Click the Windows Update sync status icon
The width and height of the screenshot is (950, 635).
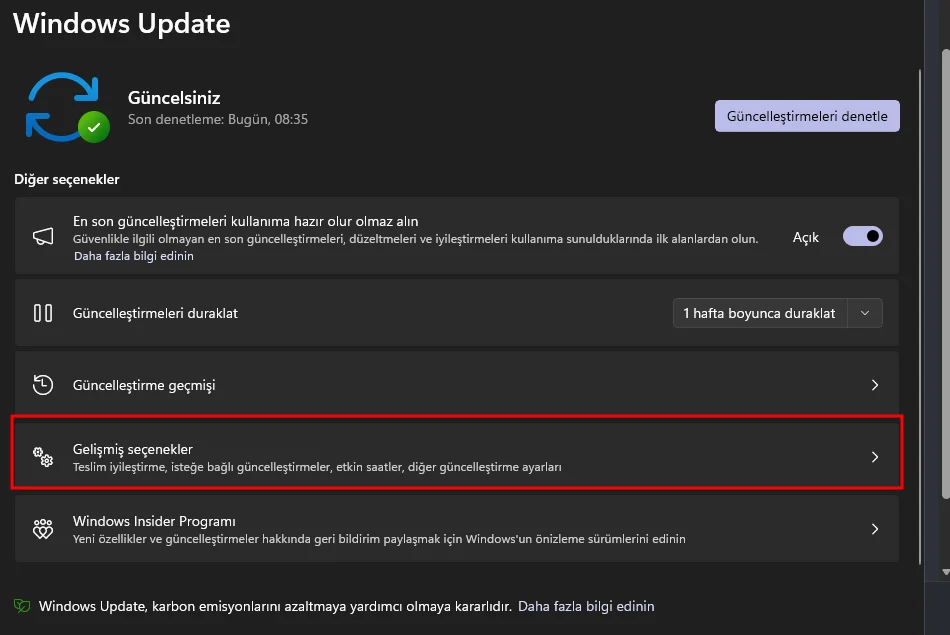63,105
